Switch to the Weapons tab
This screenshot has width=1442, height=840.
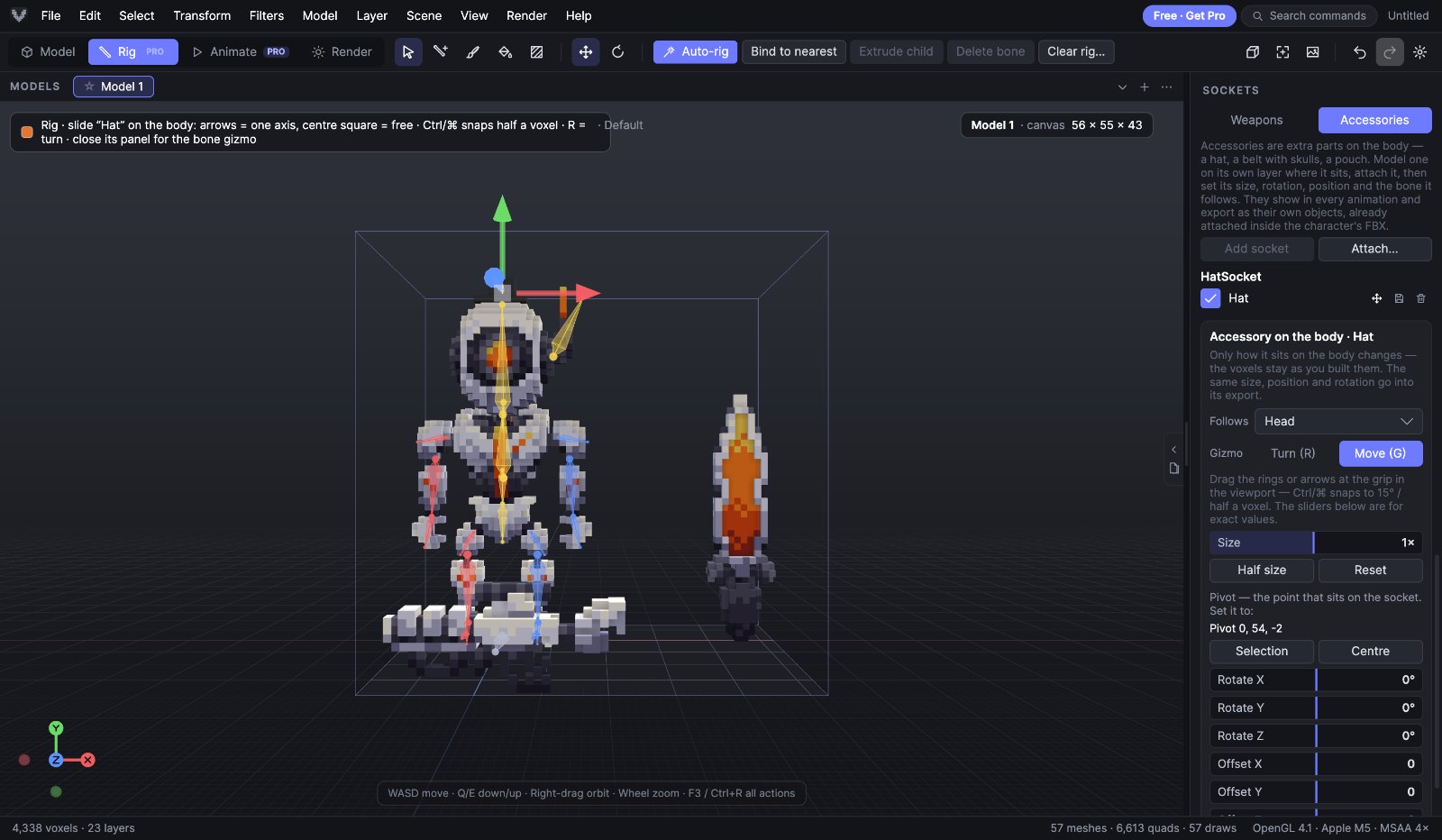click(1257, 120)
